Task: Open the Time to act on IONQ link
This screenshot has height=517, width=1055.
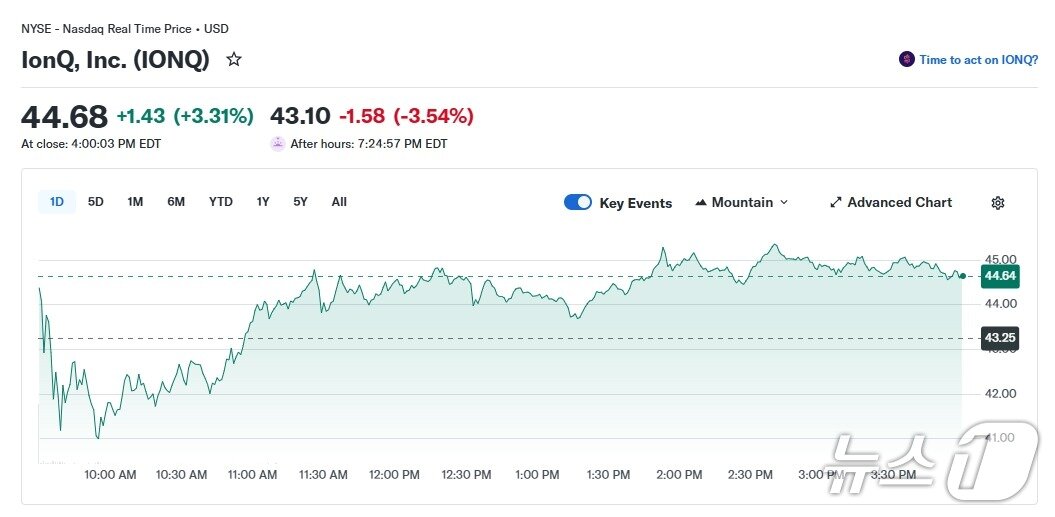Action: tap(978, 60)
